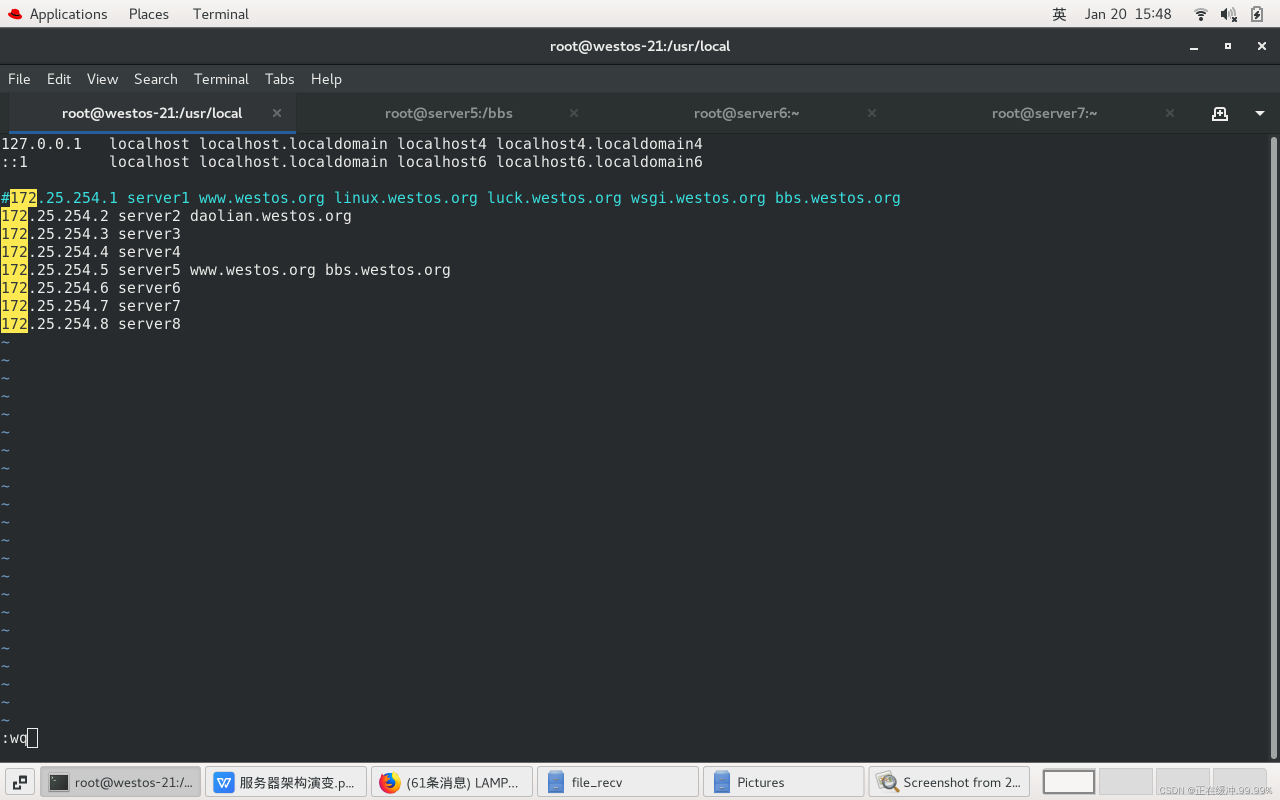Viewport: 1280px width, 800px height.
Task: Open the Applications menu in top bar
Action: pos(57,14)
